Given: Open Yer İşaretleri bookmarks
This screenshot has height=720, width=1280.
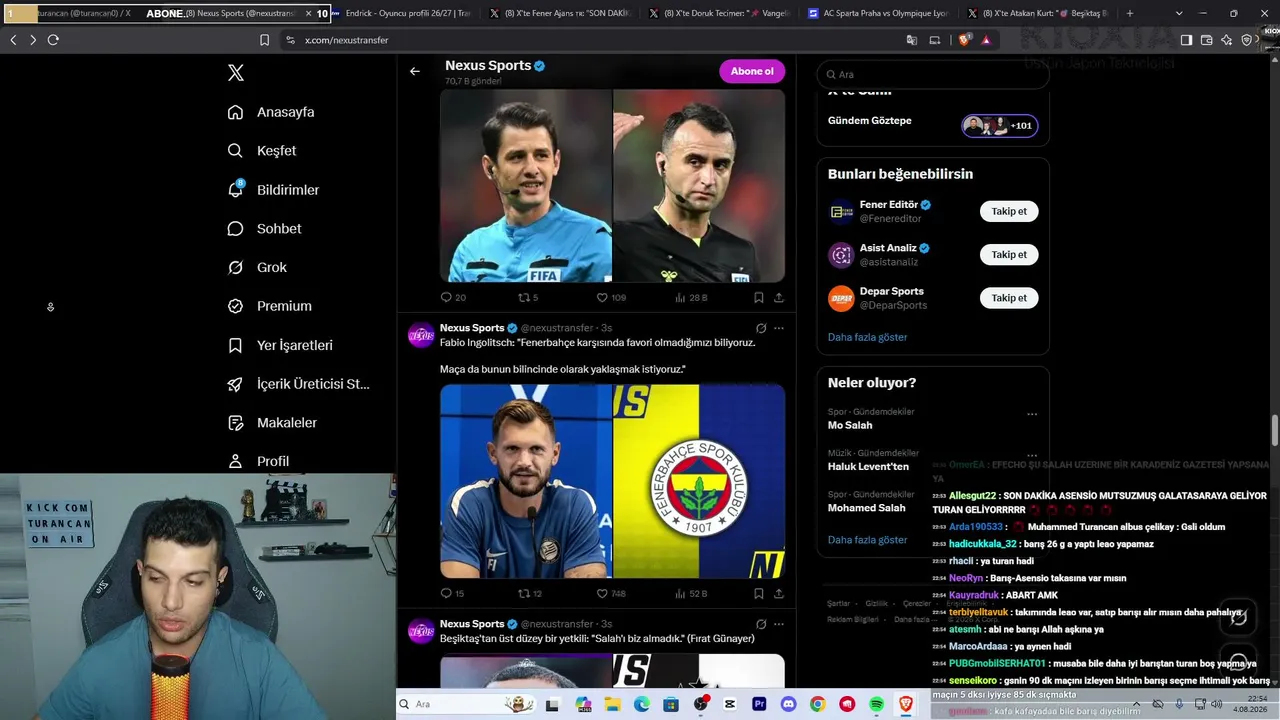Looking at the screenshot, I should click(280, 345).
